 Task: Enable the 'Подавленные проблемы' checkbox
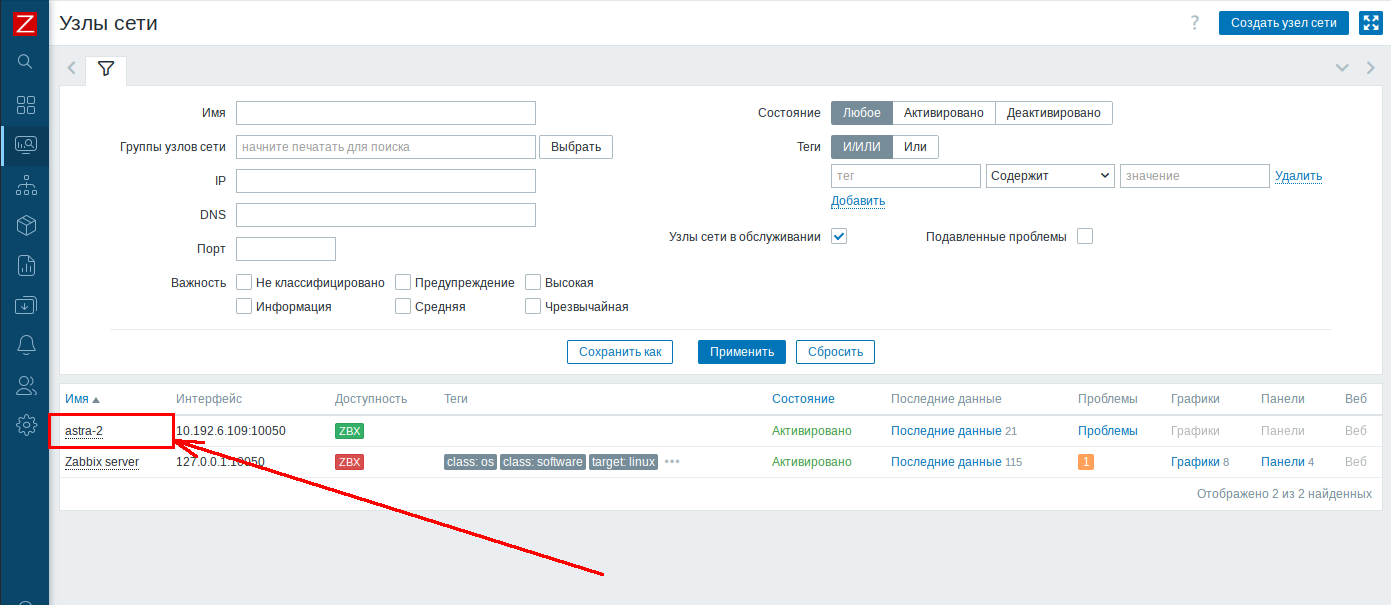click(x=1085, y=237)
